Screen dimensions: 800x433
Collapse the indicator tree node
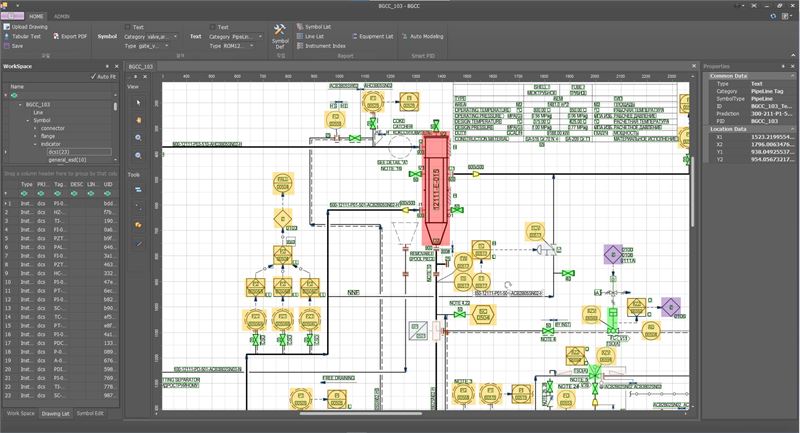(35, 144)
